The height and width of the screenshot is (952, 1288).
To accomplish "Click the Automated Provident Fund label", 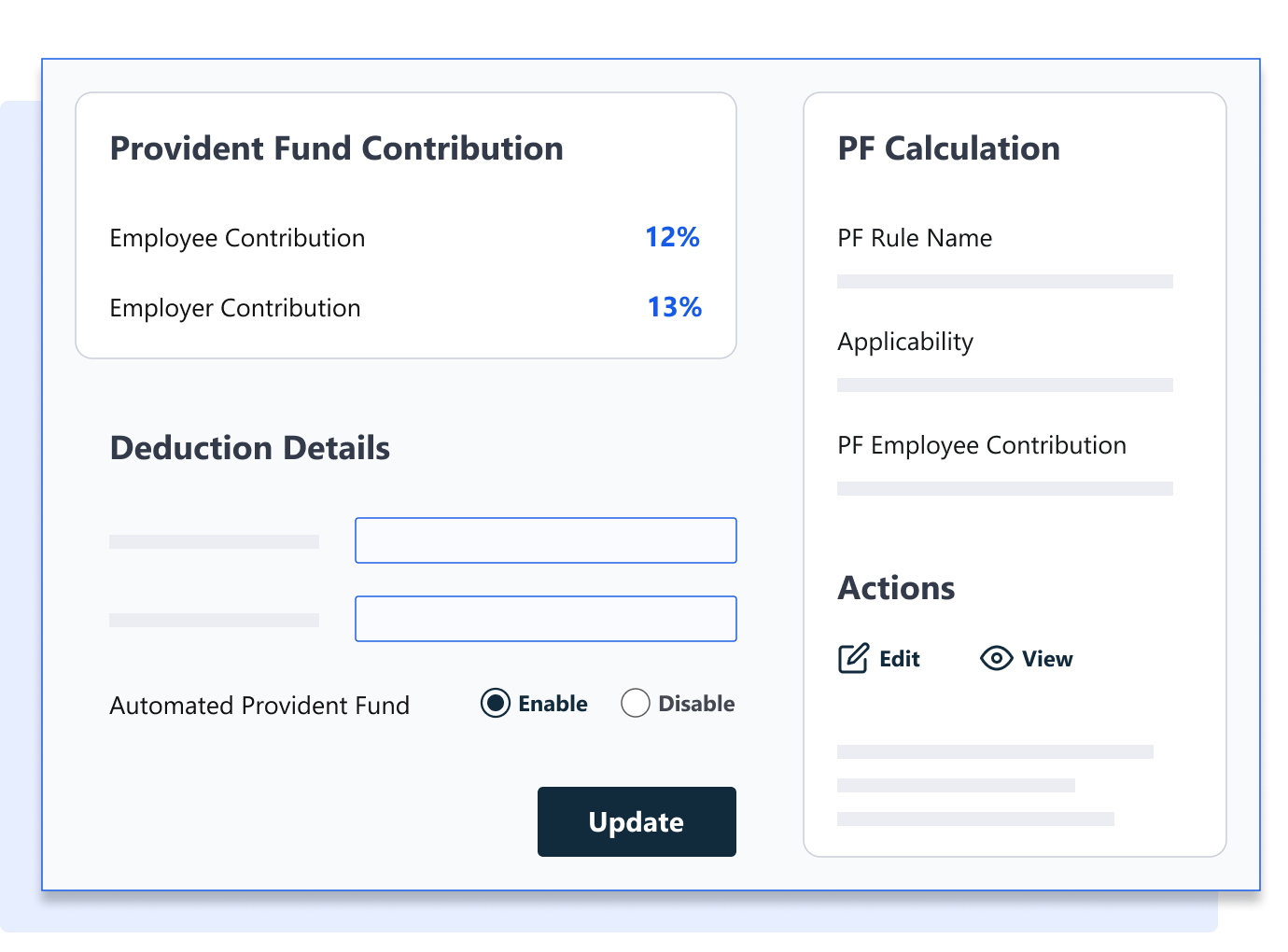I will (259, 706).
